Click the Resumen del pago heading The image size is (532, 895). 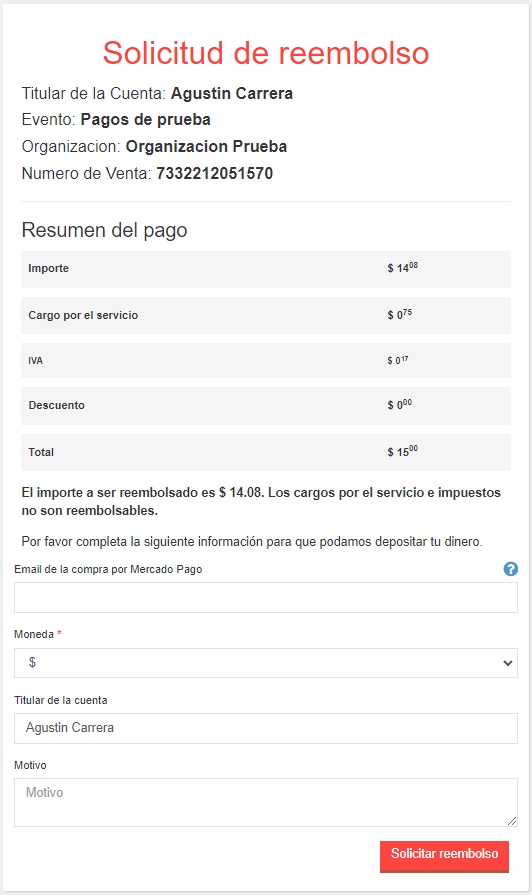[x=104, y=230]
